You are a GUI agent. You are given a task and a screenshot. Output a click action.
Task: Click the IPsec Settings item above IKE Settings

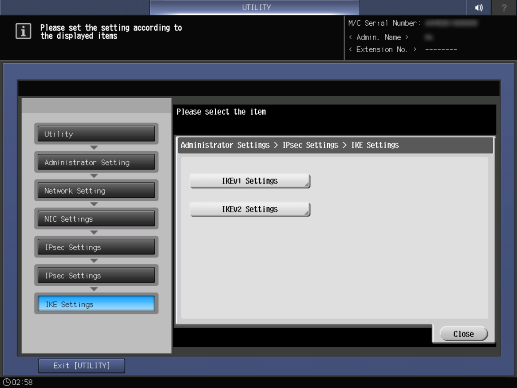click(96, 275)
